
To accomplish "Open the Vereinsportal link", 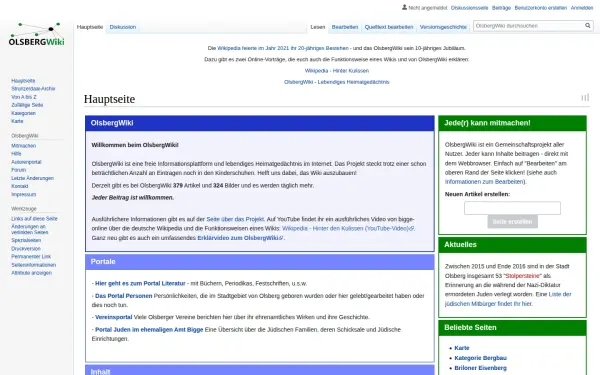I will [114, 317].
